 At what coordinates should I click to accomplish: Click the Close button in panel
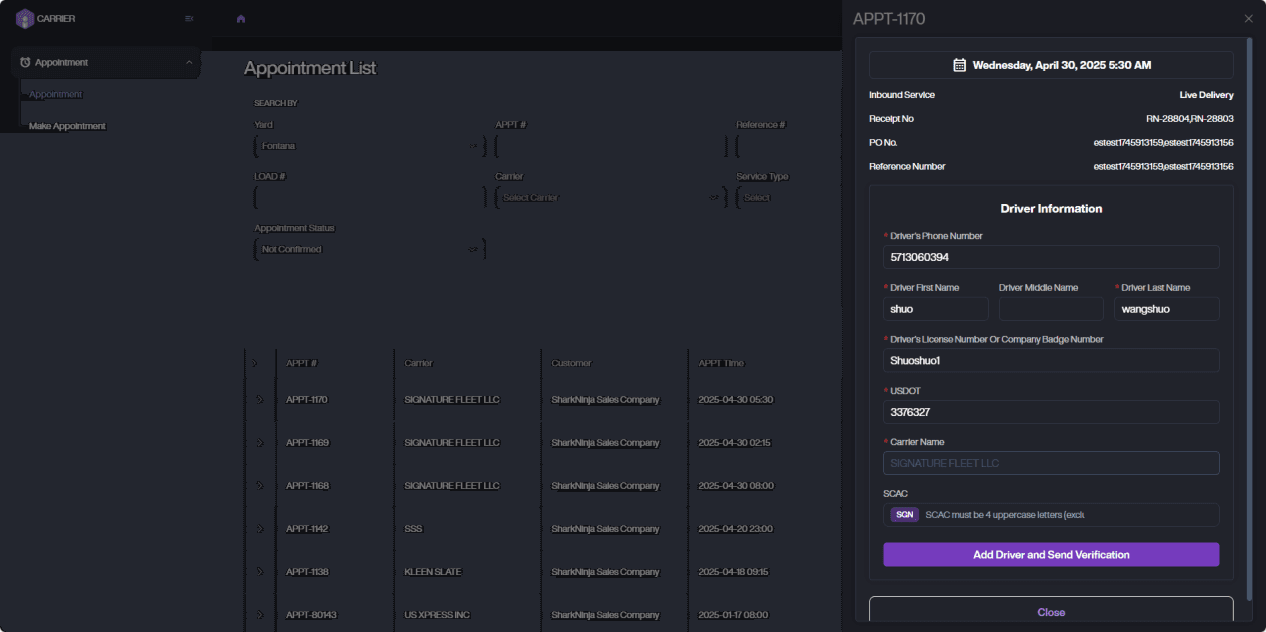[1050, 612]
